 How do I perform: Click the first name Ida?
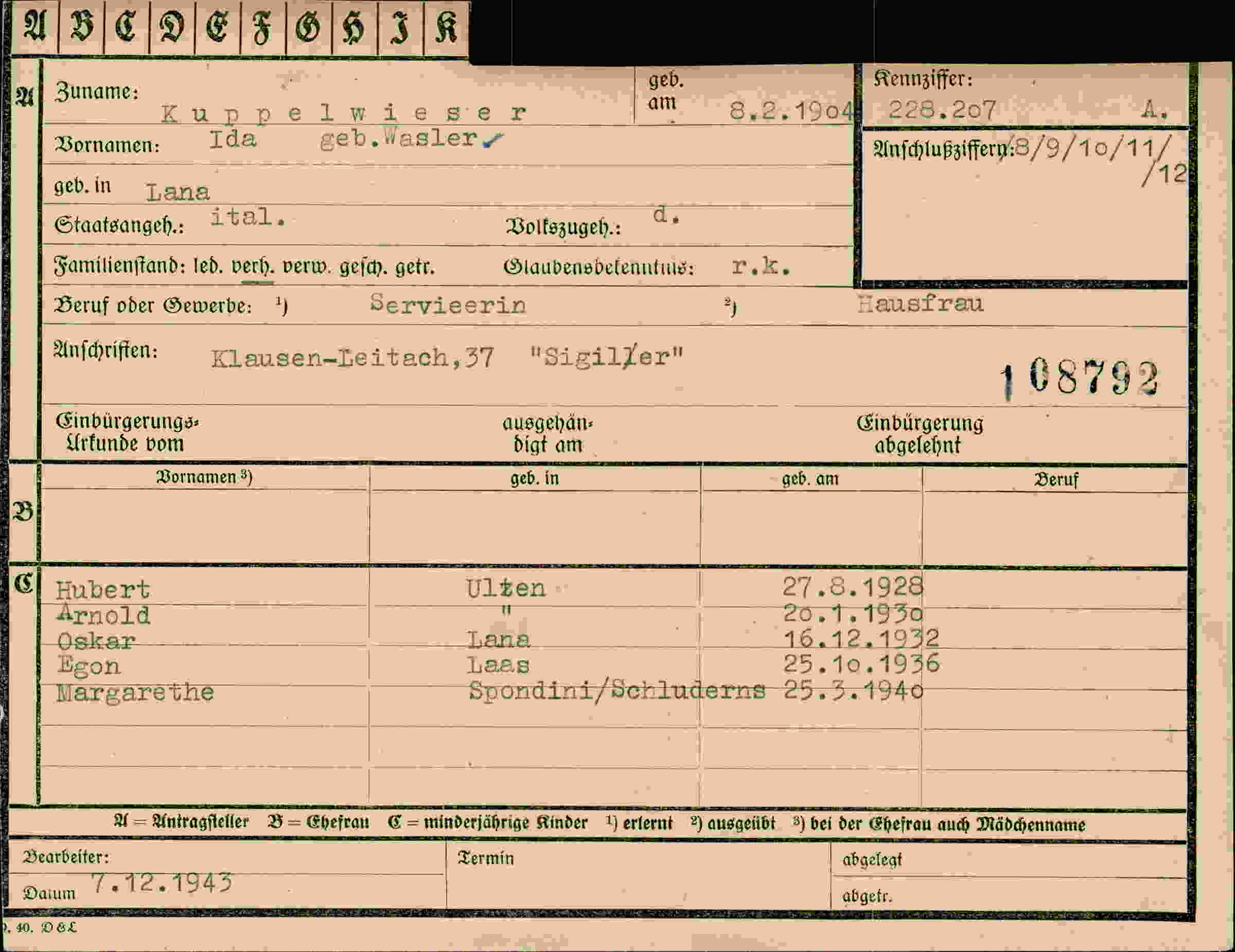coord(233,139)
